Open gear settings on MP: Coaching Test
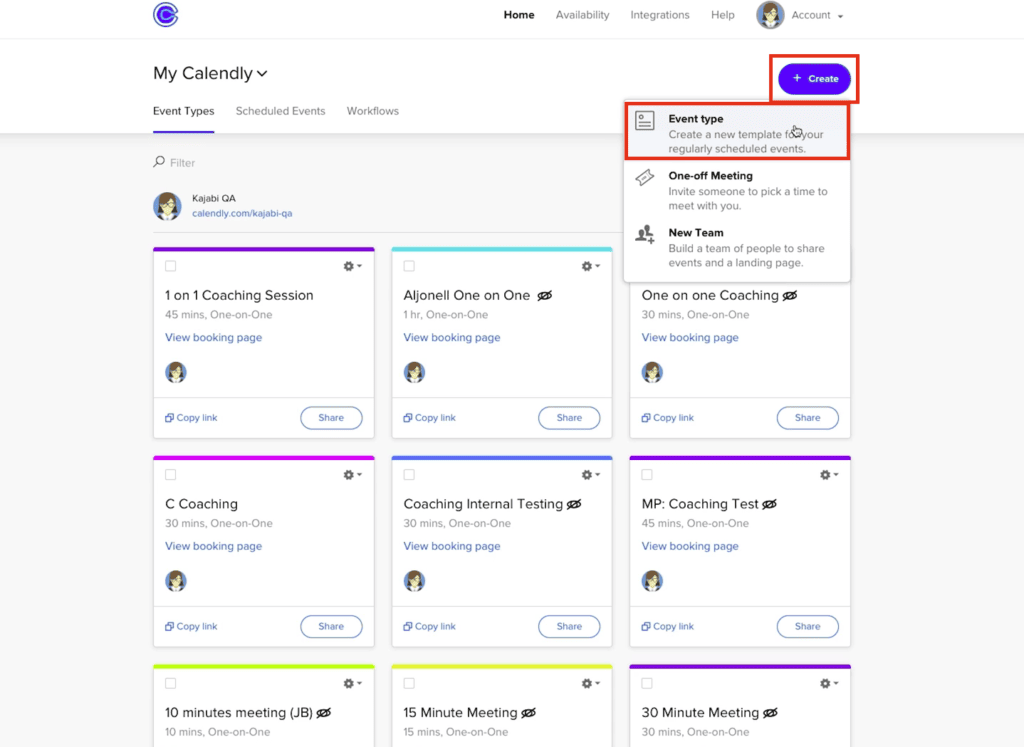 829,475
